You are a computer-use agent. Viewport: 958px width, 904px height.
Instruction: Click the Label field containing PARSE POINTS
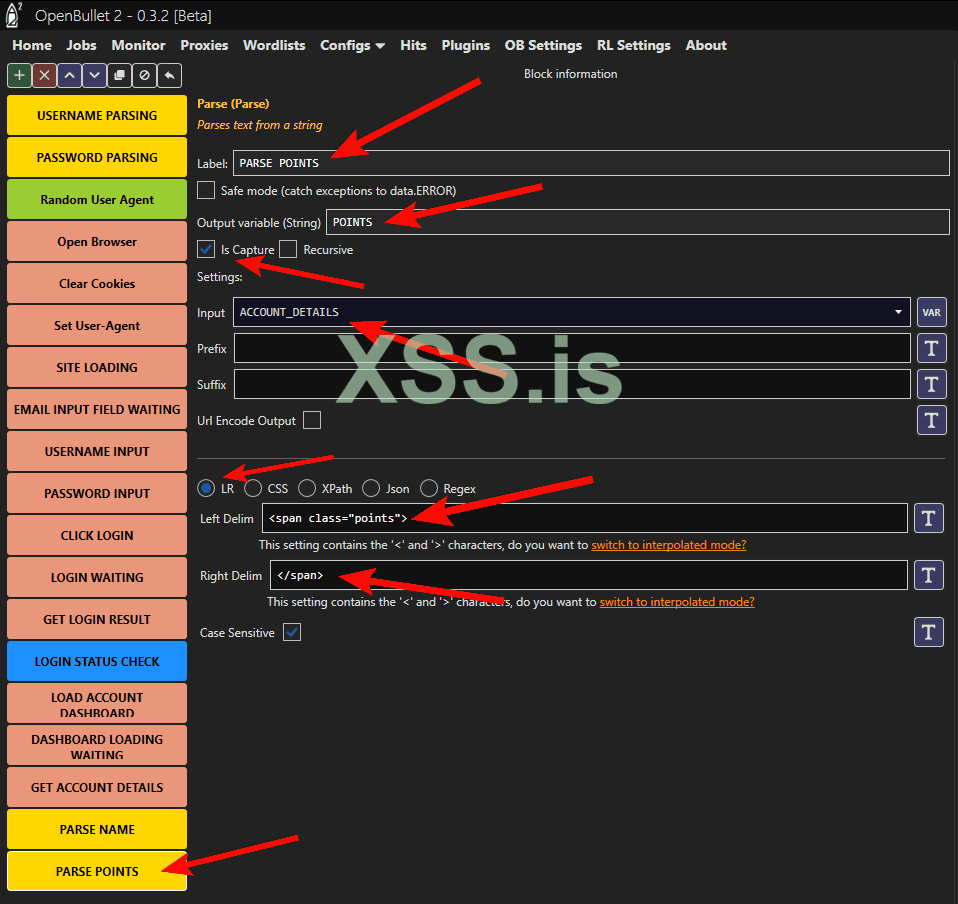pos(591,163)
